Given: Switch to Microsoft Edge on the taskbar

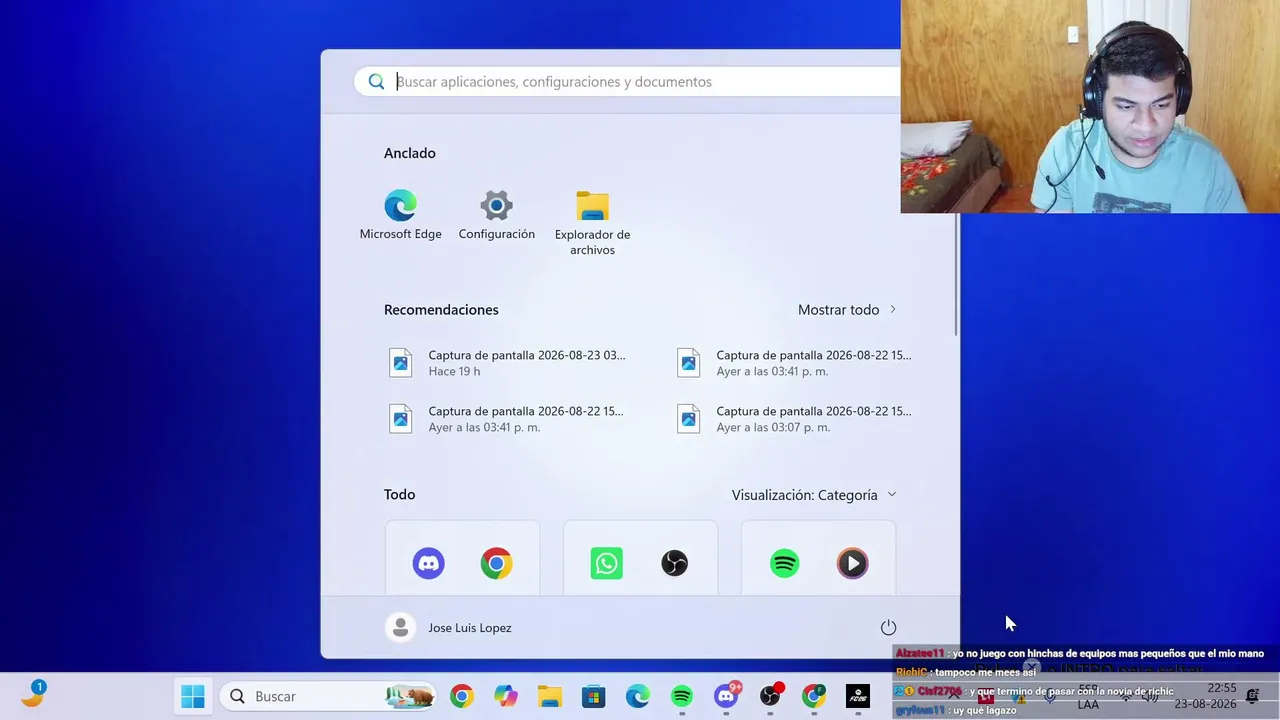Looking at the screenshot, I should [x=637, y=696].
